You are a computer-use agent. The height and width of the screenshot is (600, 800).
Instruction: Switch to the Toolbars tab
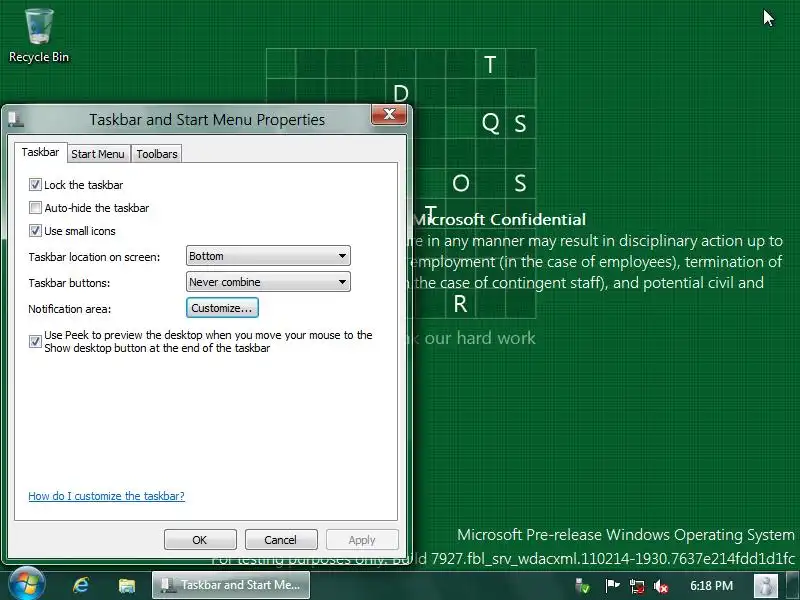(157, 154)
